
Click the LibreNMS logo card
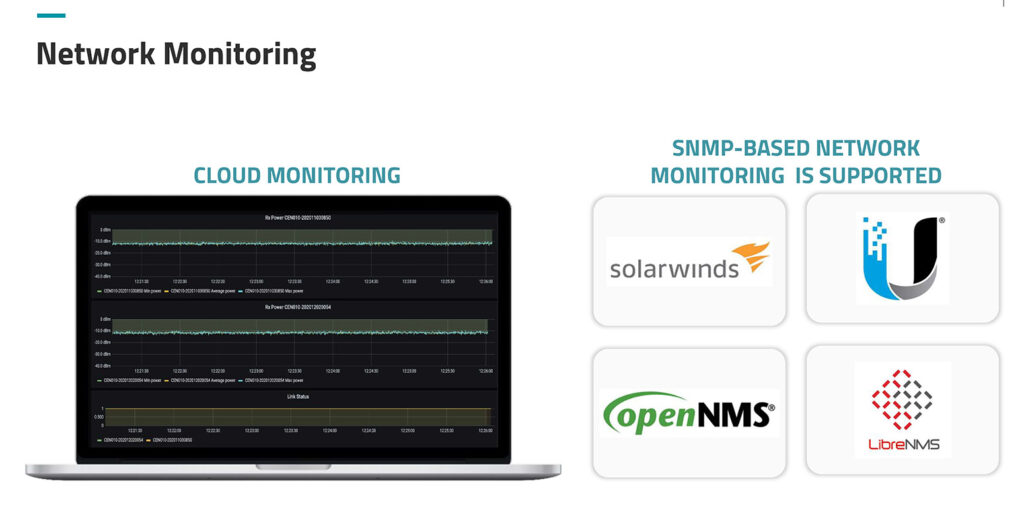(903, 410)
